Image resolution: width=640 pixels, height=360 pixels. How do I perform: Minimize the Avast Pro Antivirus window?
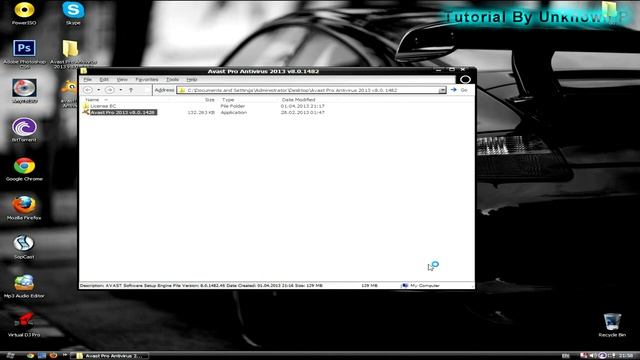coord(438,71)
